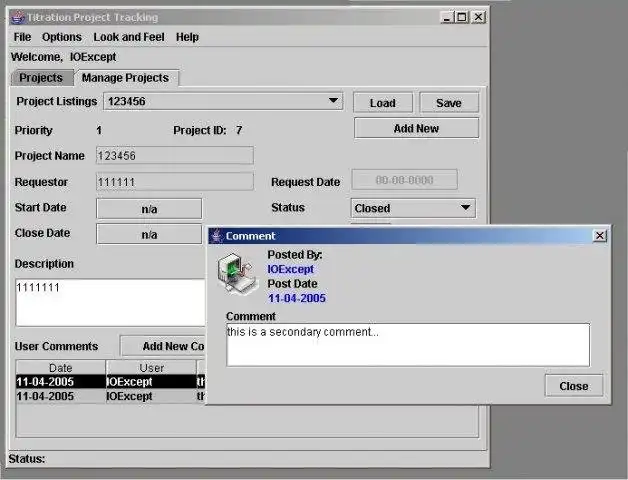Click the Add New project button
628x480 pixels.
[416, 128]
